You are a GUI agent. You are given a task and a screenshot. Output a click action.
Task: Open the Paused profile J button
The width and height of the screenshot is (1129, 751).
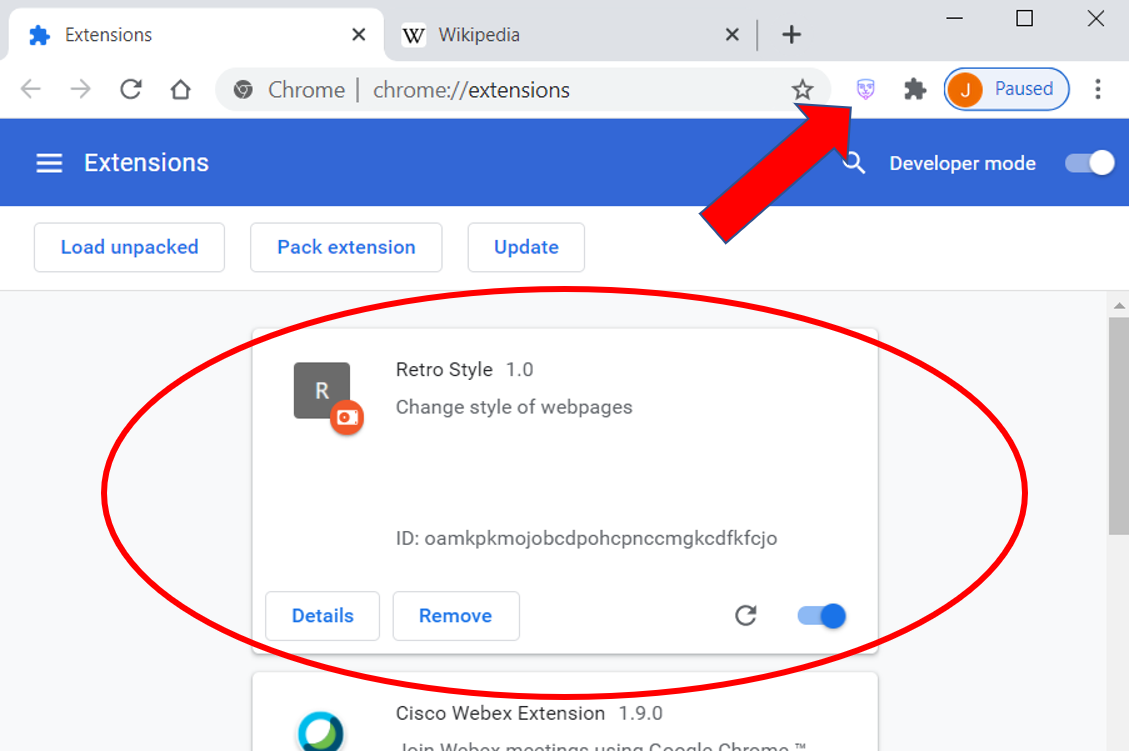(1007, 89)
